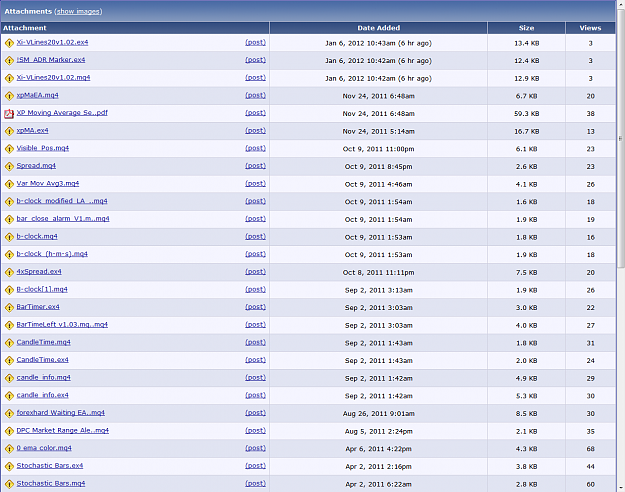This screenshot has height=492, width=625.
Task: Click the 59.3 KB size cell
Action: pyautogui.click(x=526, y=114)
